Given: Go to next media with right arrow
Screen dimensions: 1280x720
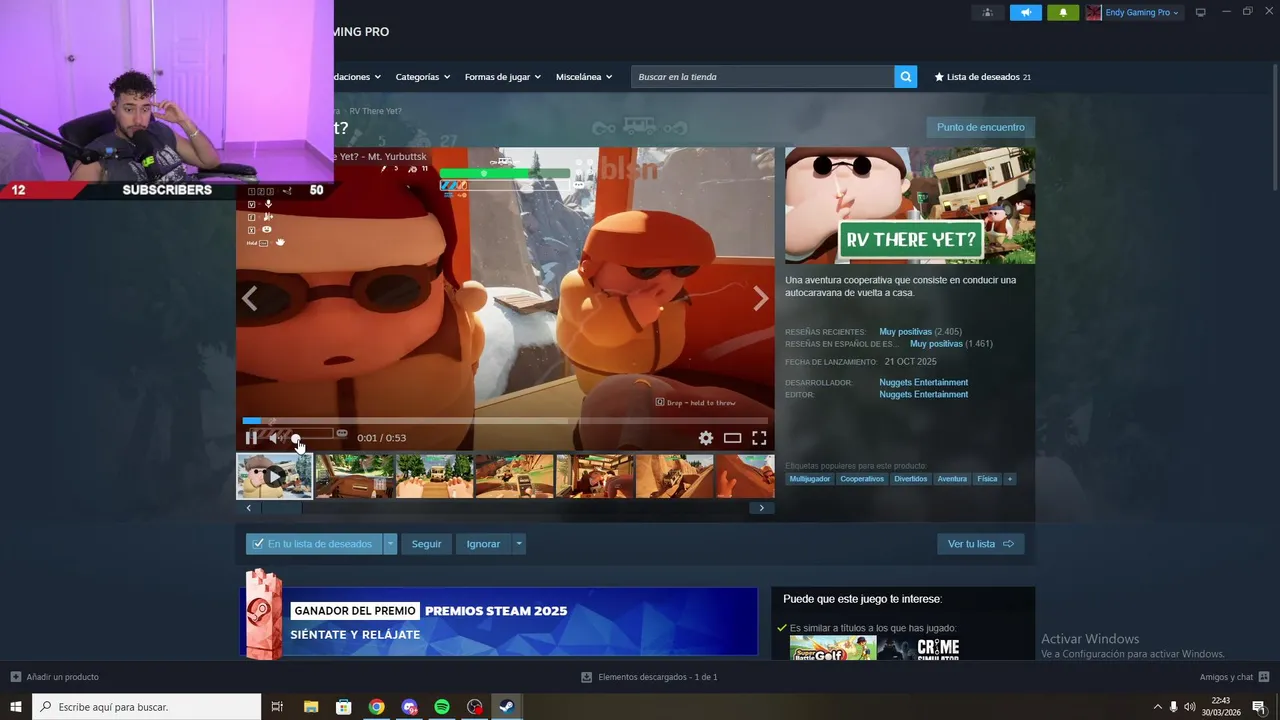Looking at the screenshot, I should point(761,298).
